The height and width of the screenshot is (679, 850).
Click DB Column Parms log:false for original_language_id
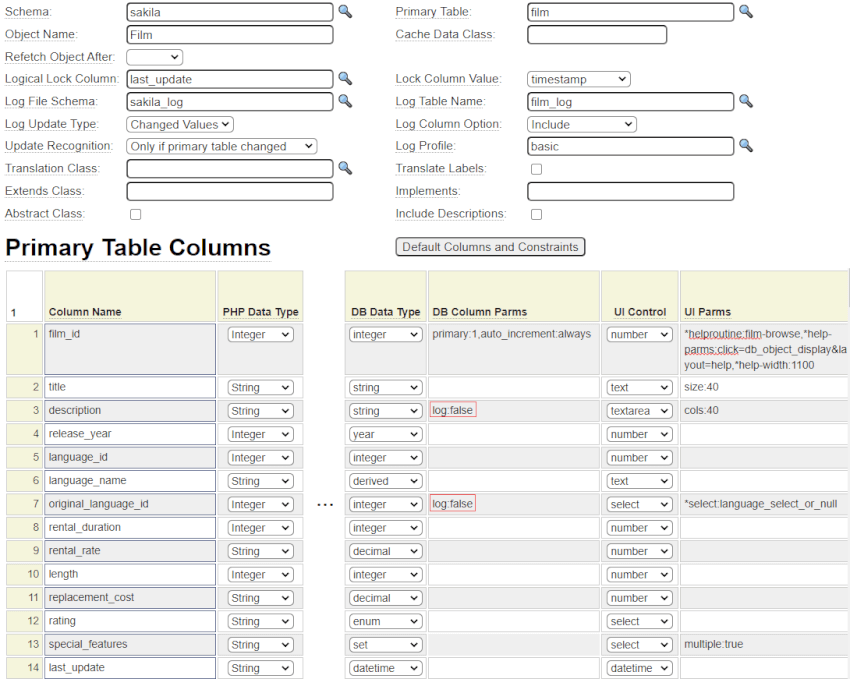453,504
